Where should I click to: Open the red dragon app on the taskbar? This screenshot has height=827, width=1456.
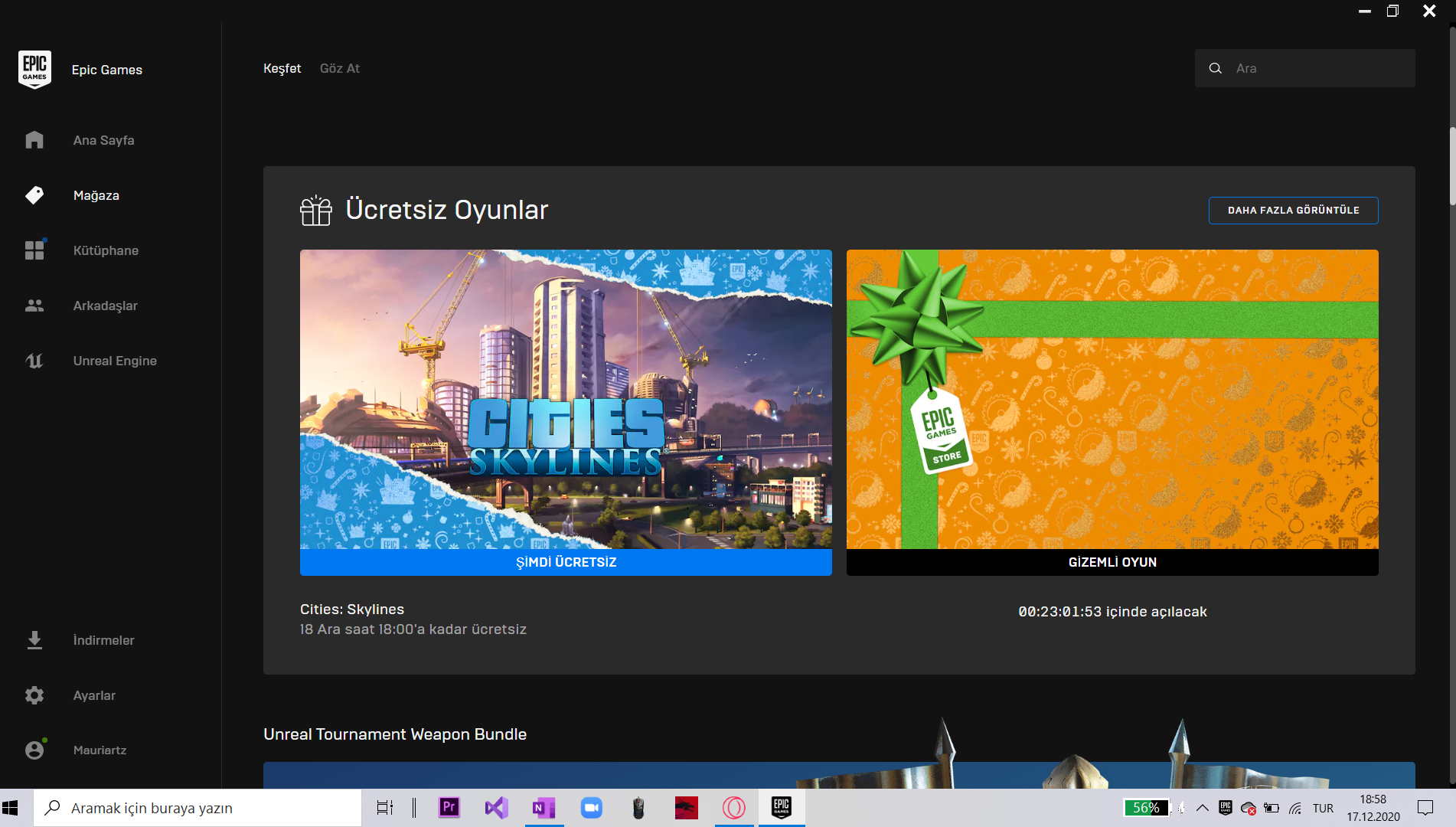687,807
